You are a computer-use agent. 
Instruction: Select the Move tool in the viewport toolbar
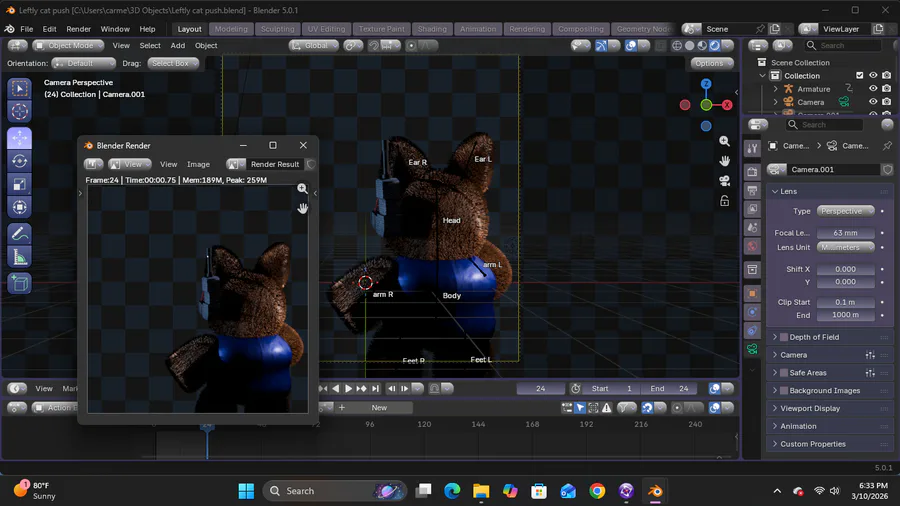coord(19,138)
